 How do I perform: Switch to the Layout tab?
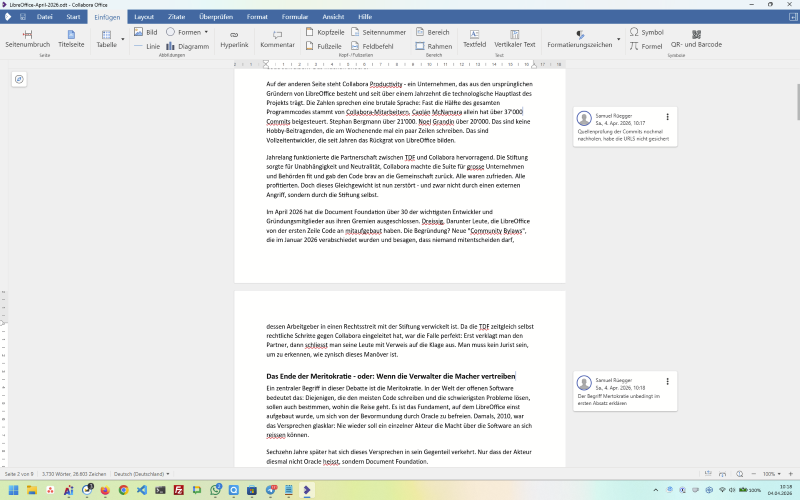click(144, 17)
